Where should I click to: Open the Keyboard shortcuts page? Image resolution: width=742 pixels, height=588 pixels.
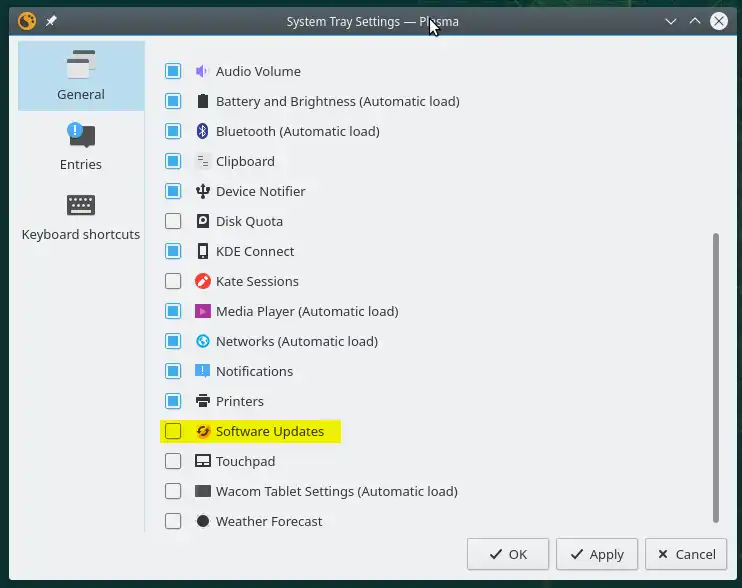(81, 217)
